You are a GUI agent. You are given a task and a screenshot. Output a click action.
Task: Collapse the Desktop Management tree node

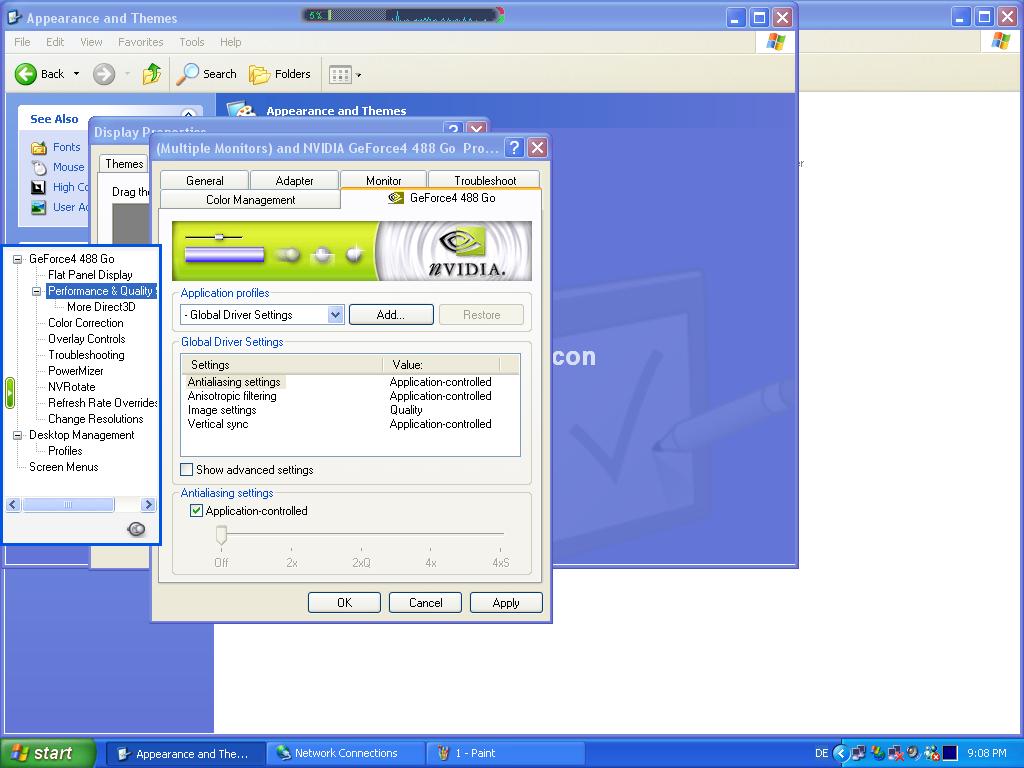(x=18, y=435)
